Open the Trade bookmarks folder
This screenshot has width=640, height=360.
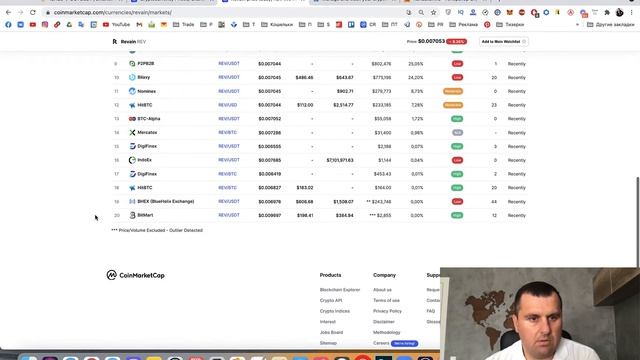tap(184, 24)
